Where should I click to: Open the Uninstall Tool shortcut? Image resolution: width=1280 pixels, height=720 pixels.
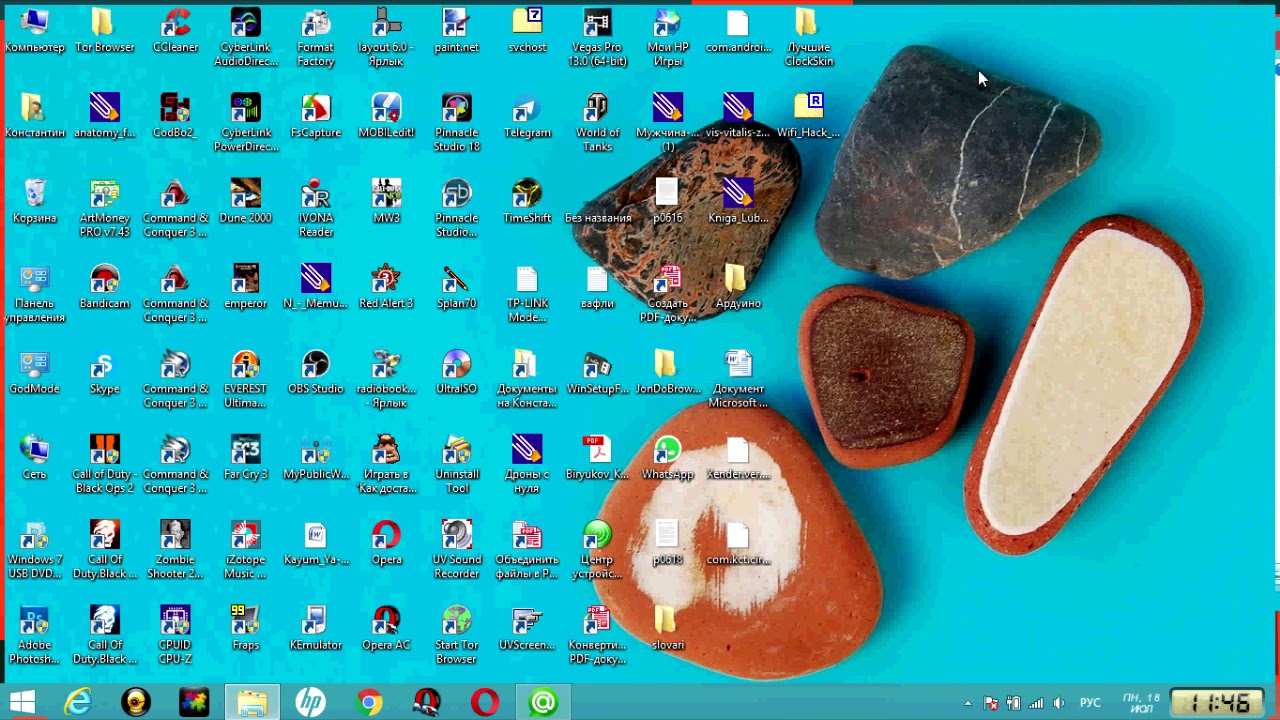457,464
